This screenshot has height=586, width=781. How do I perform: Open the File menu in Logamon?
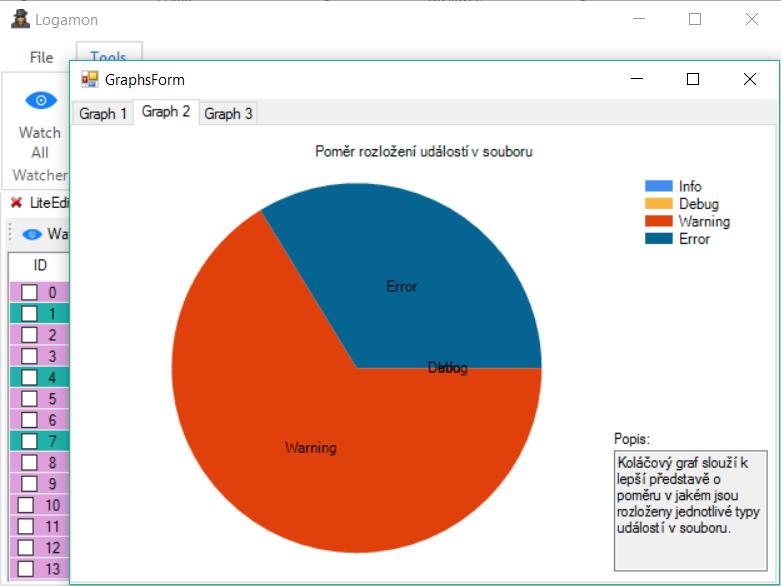click(x=41, y=57)
